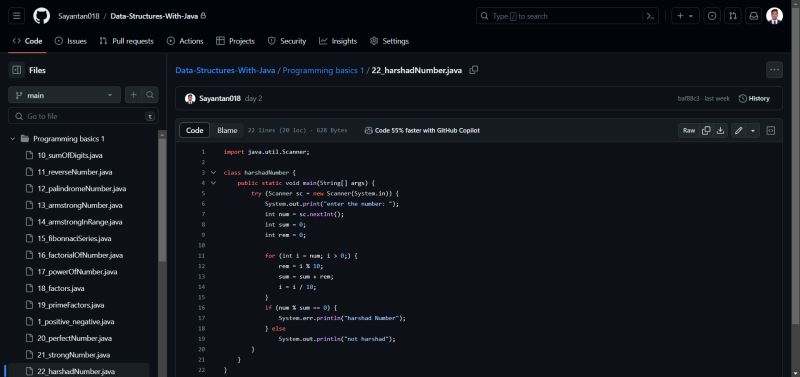Switch to the Blame view
Image resolution: width=800 pixels, height=377 pixels.
[227, 131]
